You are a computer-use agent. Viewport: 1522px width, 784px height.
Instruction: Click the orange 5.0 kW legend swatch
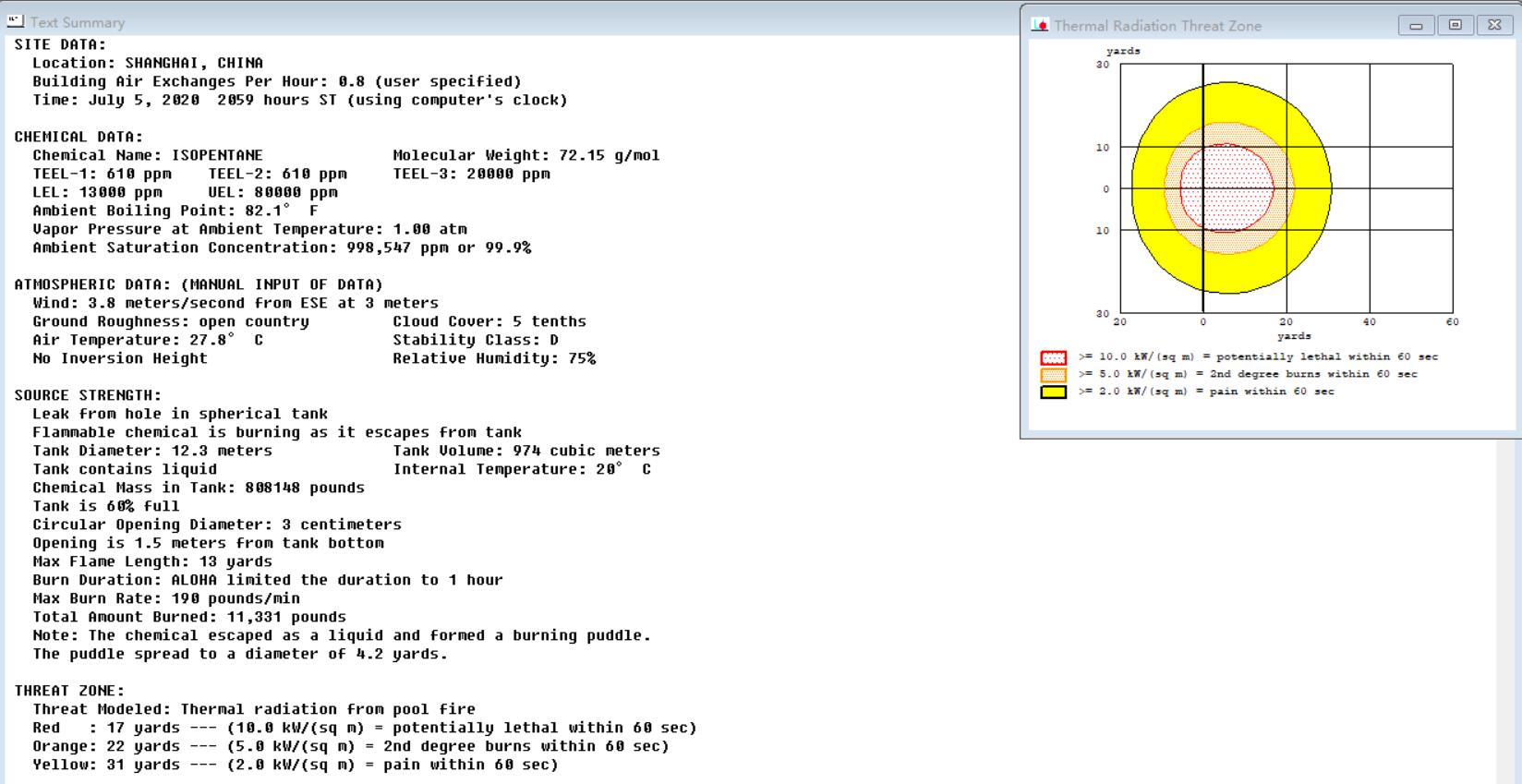(x=1054, y=375)
